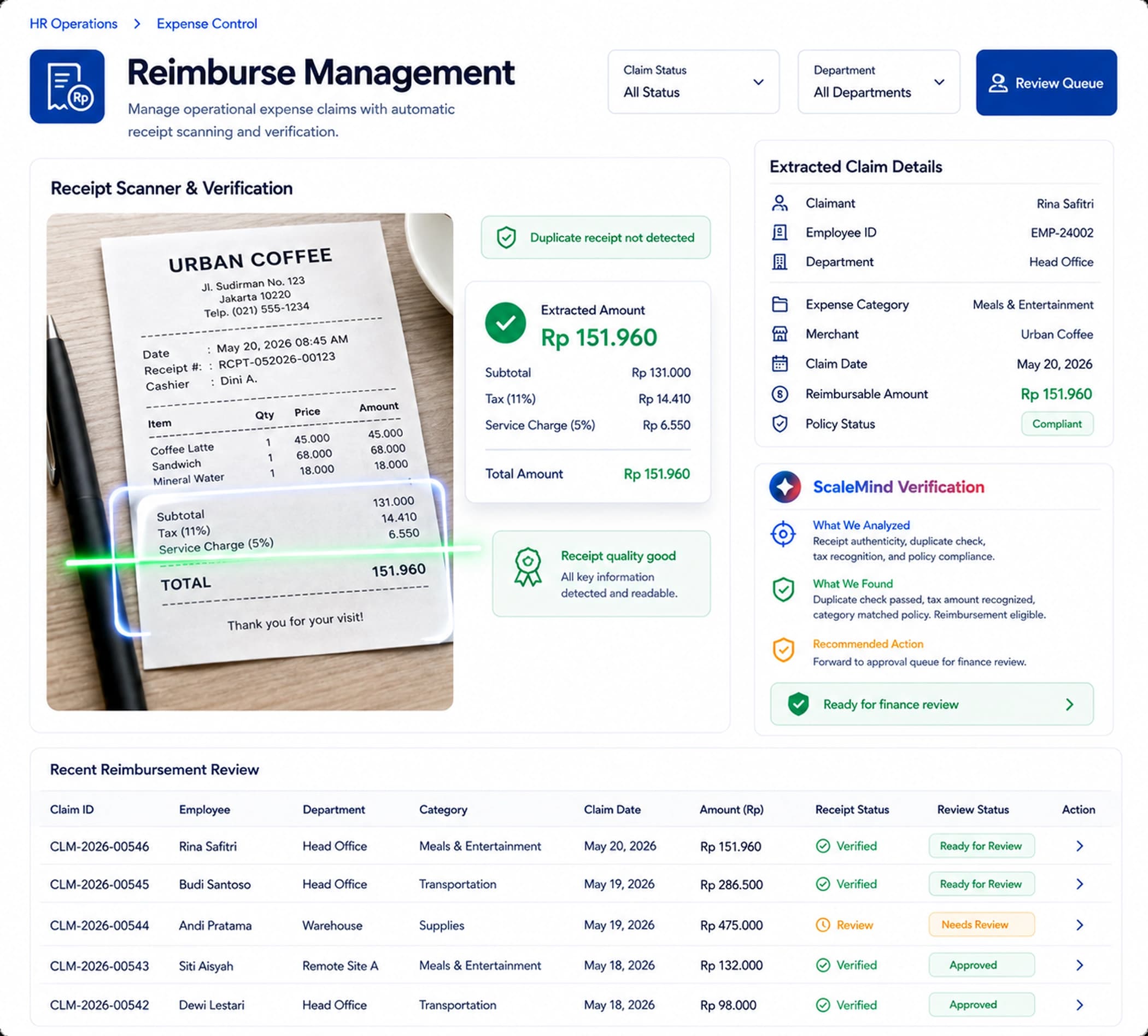Click the Remote Site A department cell
Image resolution: width=1148 pixels, height=1036 pixels.
(340, 966)
